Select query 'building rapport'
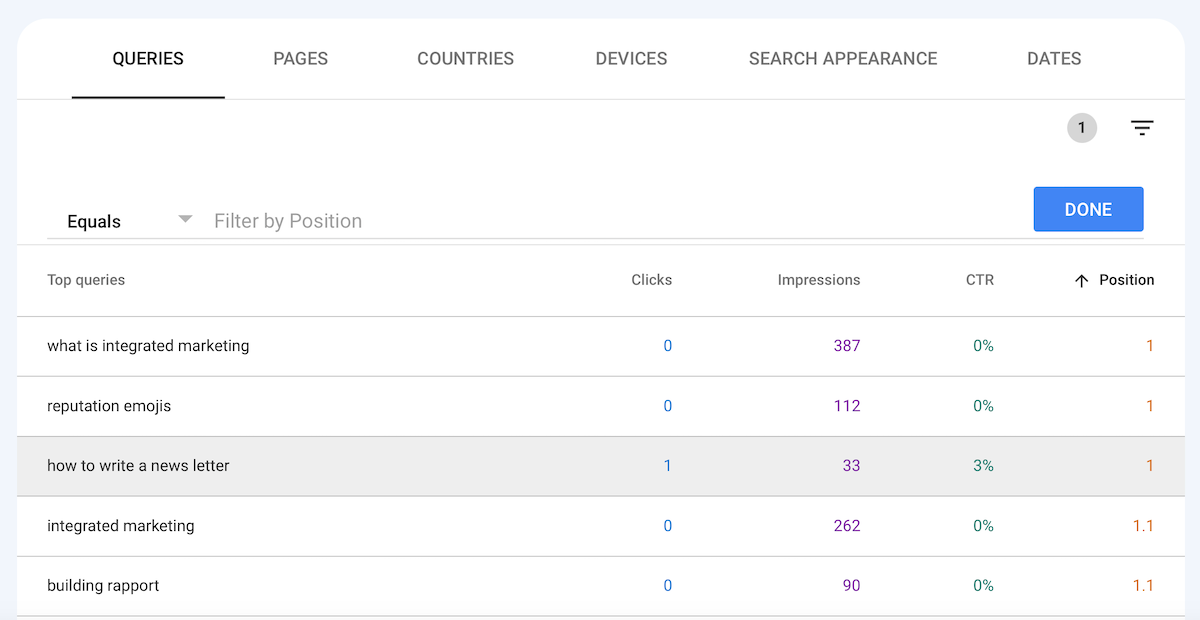This screenshot has height=620, width=1200. pos(103,586)
